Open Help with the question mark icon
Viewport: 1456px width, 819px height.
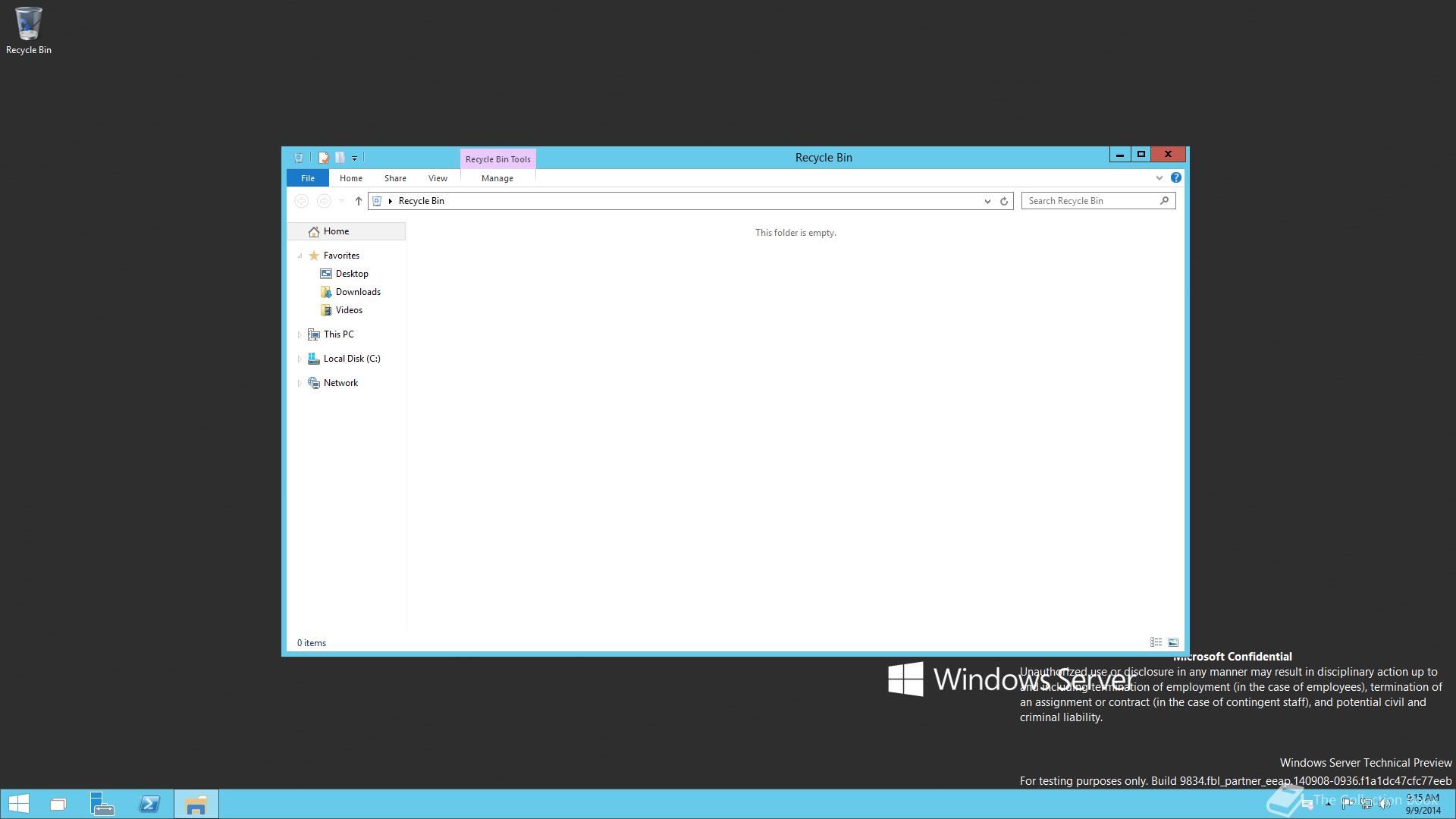[1175, 177]
